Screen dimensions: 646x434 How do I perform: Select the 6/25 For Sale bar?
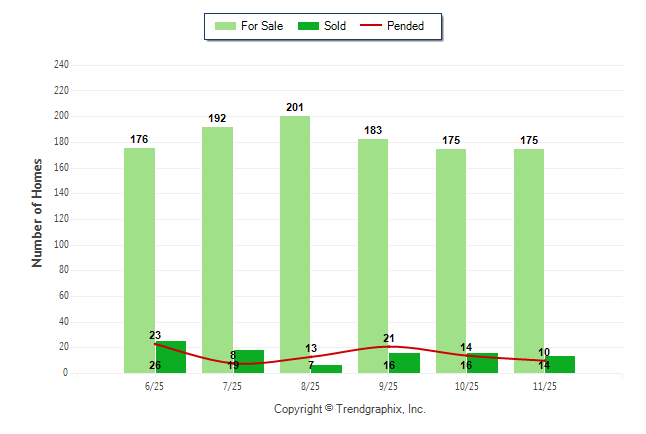tap(139, 260)
